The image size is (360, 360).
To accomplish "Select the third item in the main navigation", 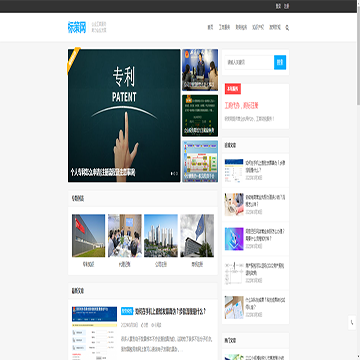I will pos(241,28).
